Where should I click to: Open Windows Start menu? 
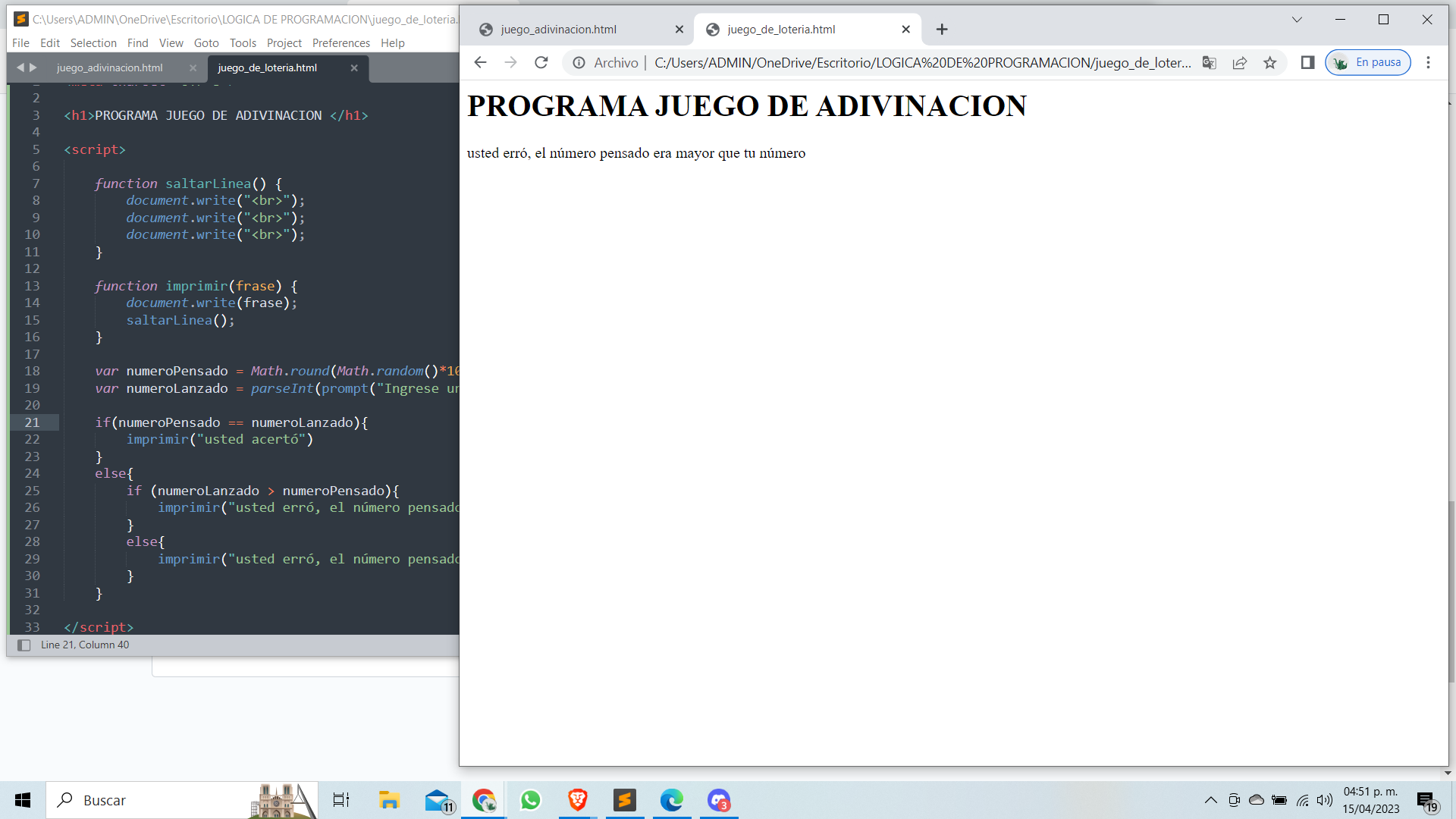(x=23, y=800)
